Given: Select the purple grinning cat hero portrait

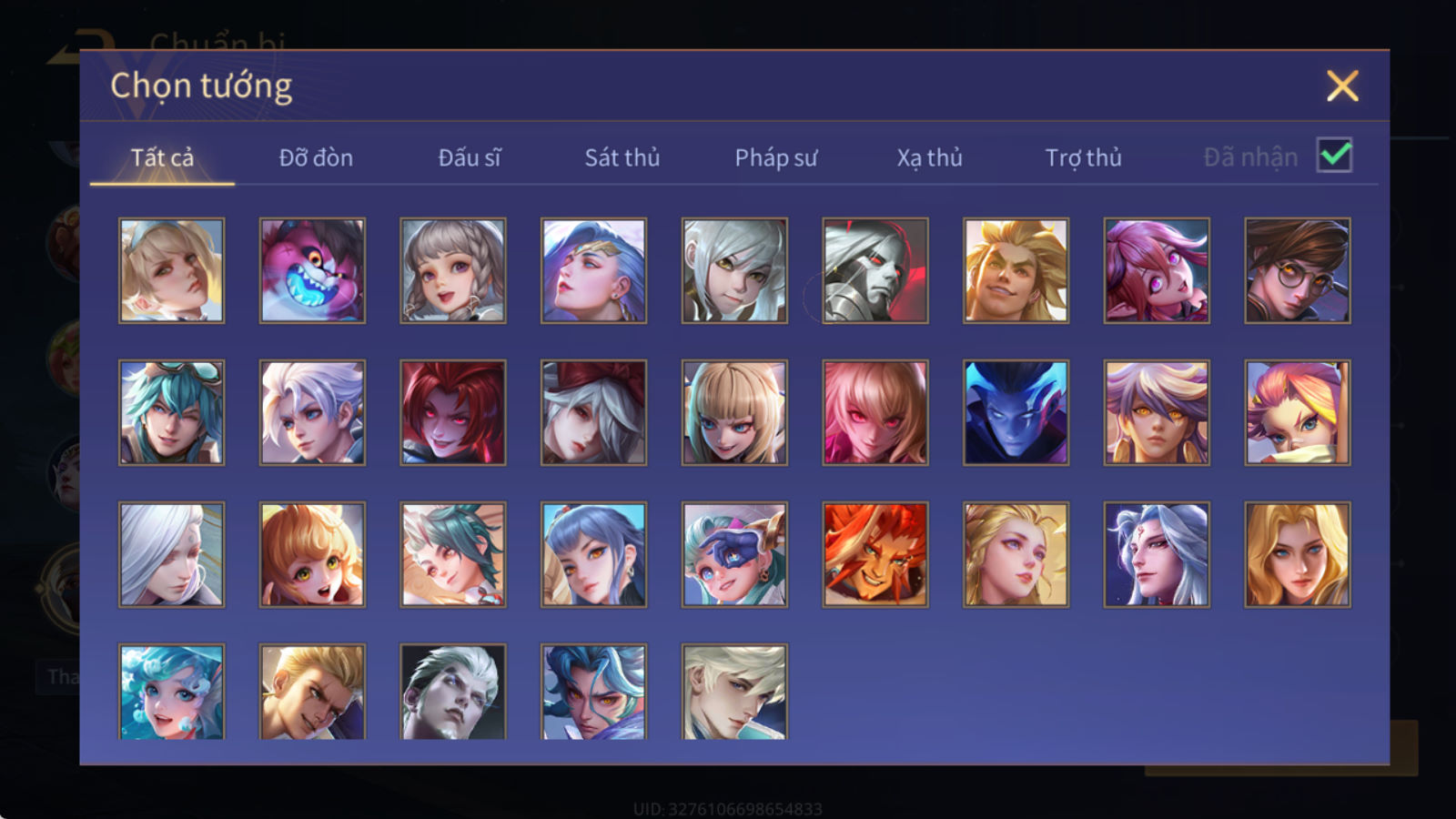Looking at the screenshot, I should (312, 270).
